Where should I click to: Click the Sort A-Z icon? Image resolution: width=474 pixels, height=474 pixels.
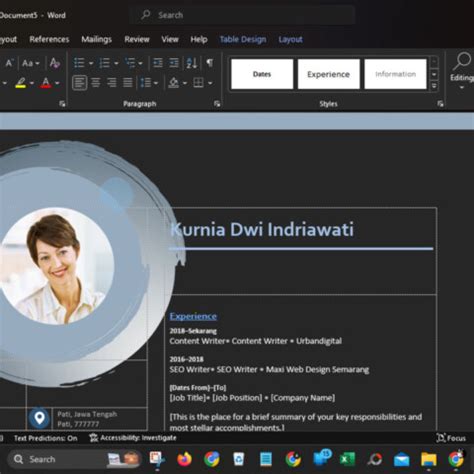192,63
